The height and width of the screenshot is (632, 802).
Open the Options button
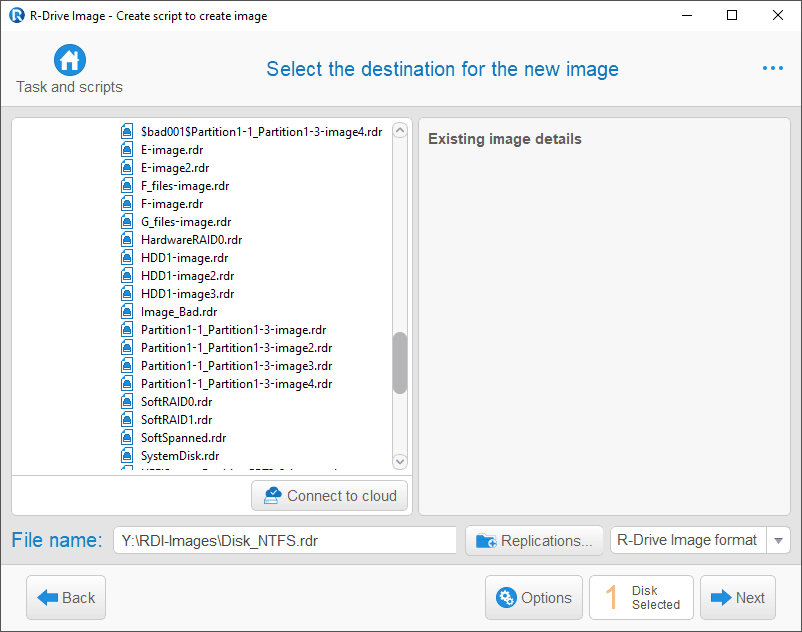(533, 597)
